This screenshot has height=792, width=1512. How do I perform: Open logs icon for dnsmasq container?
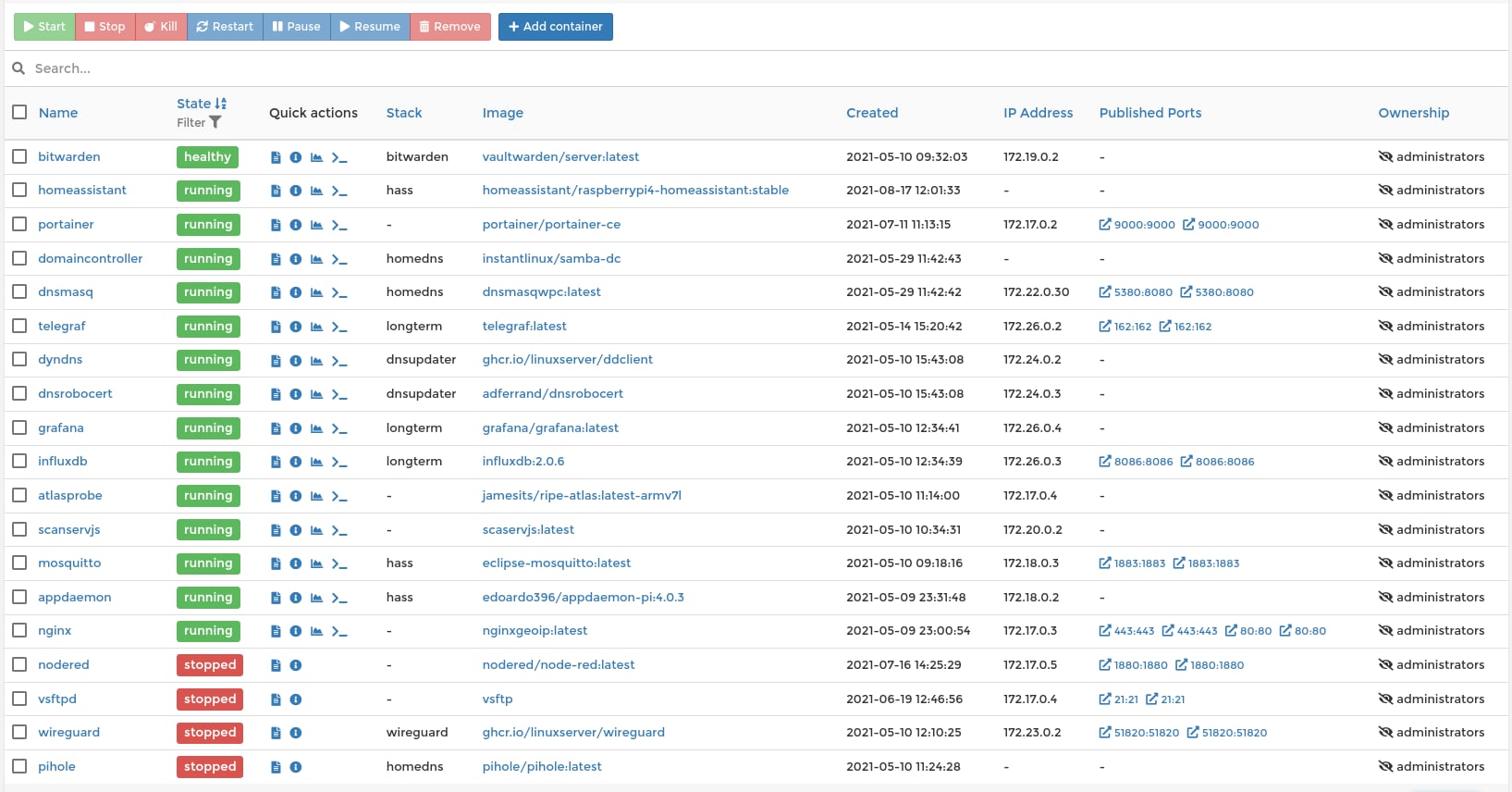[x=276, y=292]
